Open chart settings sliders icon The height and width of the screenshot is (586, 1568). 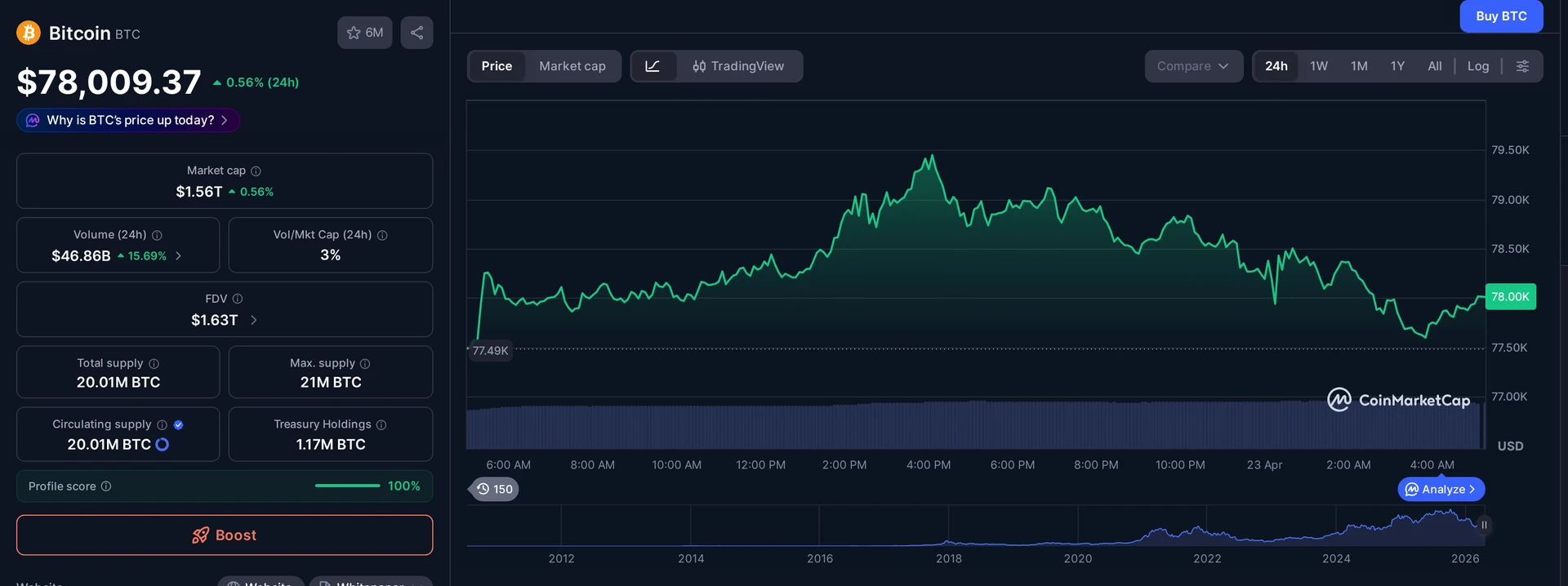tap(1522, 66)
